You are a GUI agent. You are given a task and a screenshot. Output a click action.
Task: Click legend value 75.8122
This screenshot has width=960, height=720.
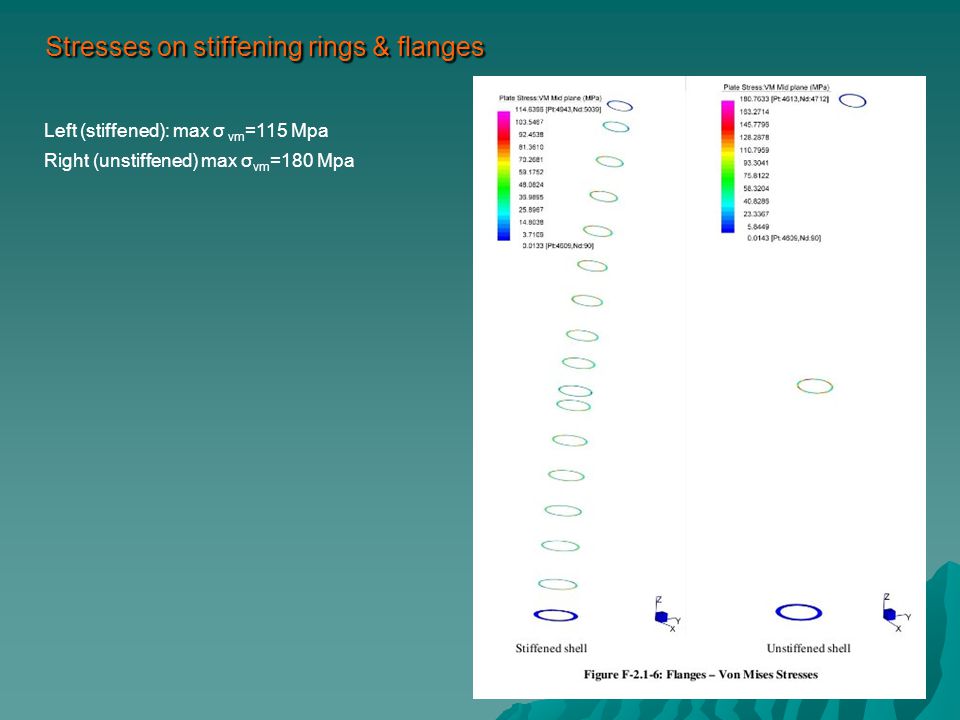click(756, 176)
